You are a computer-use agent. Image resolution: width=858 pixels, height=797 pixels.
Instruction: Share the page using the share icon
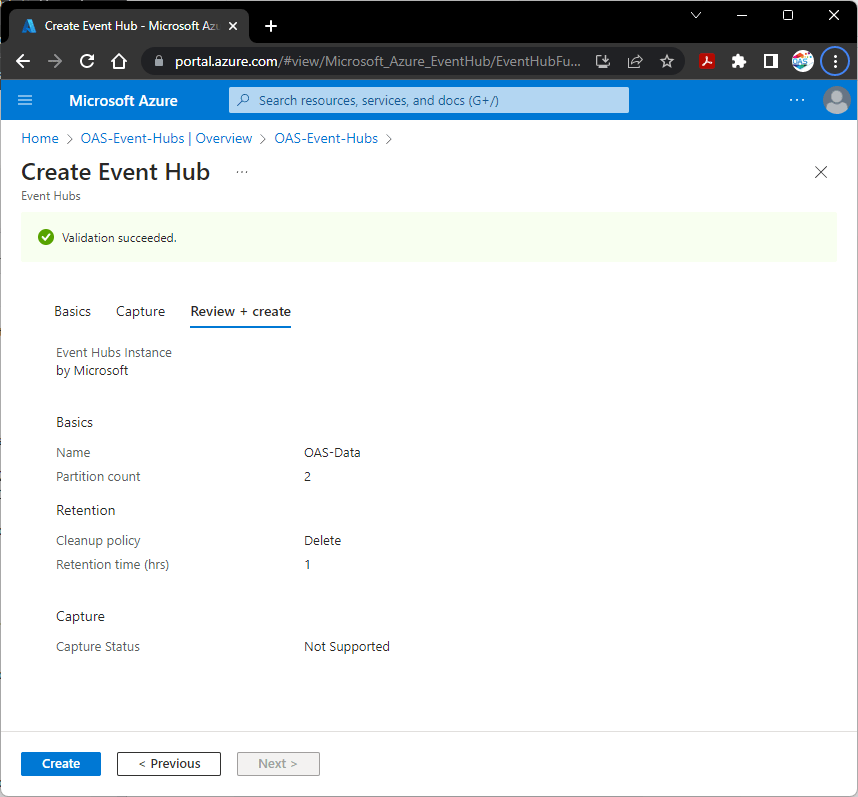click(635, 61)
